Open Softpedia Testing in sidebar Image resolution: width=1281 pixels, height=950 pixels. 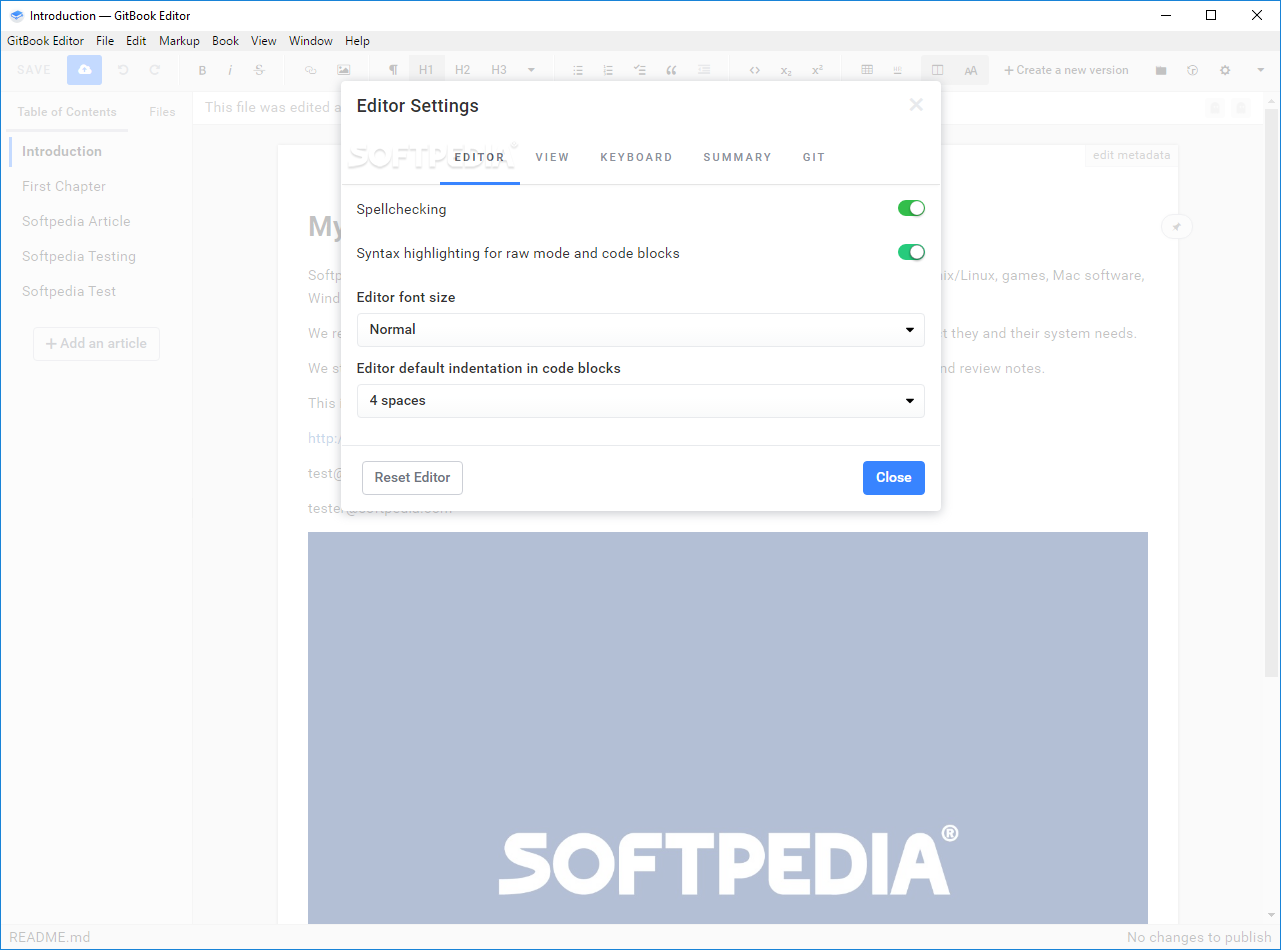tap(79, 257)
